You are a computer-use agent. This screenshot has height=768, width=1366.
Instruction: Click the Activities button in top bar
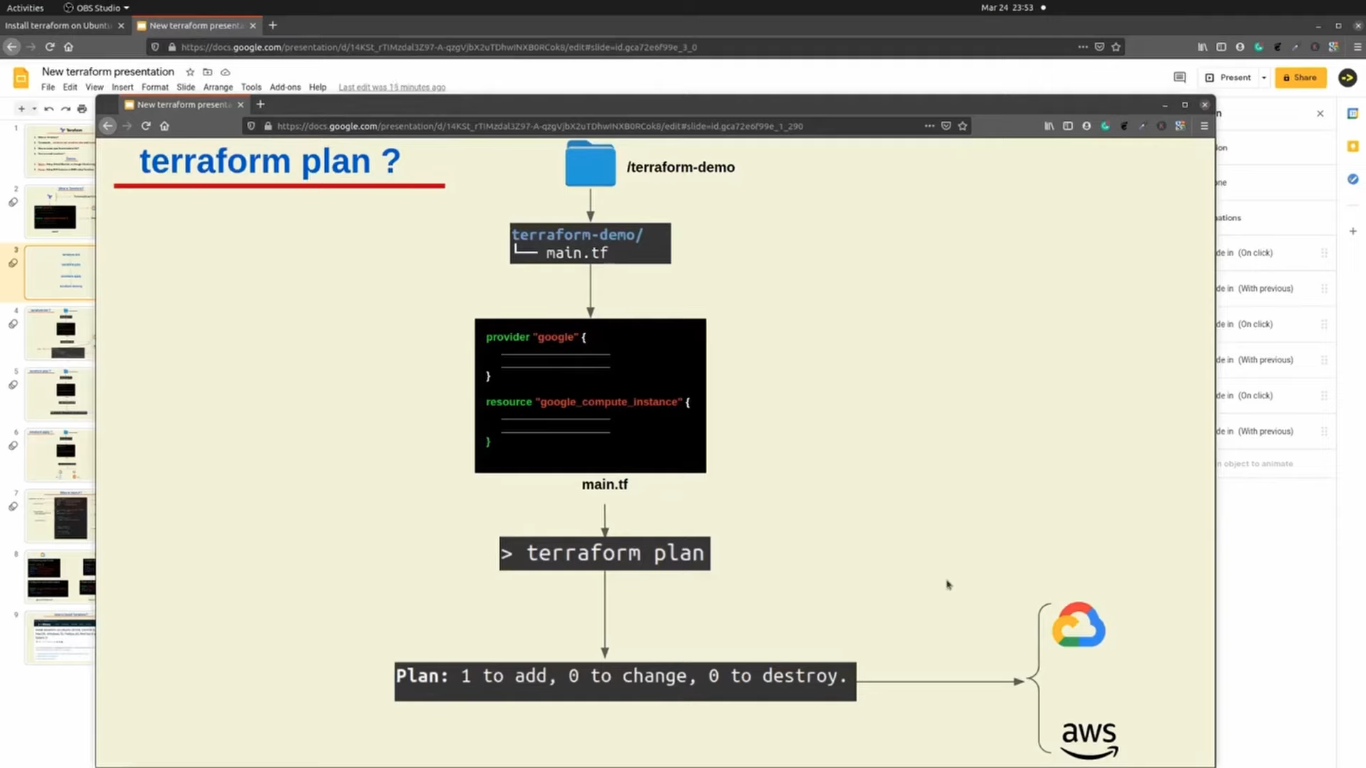tap(25, 7)
